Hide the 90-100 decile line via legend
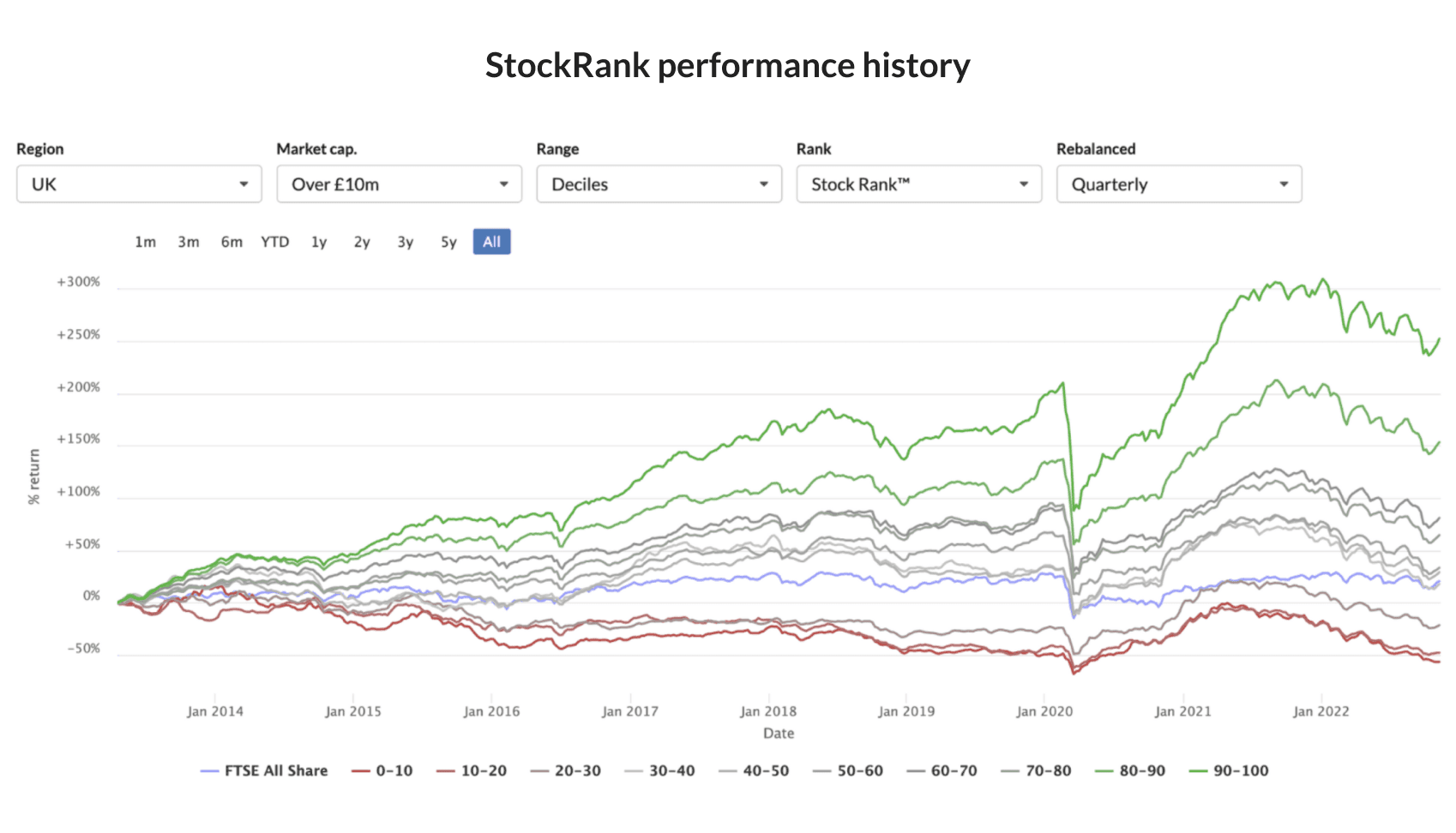Viewport: 1456px width, 833px height. [1237, 770]
